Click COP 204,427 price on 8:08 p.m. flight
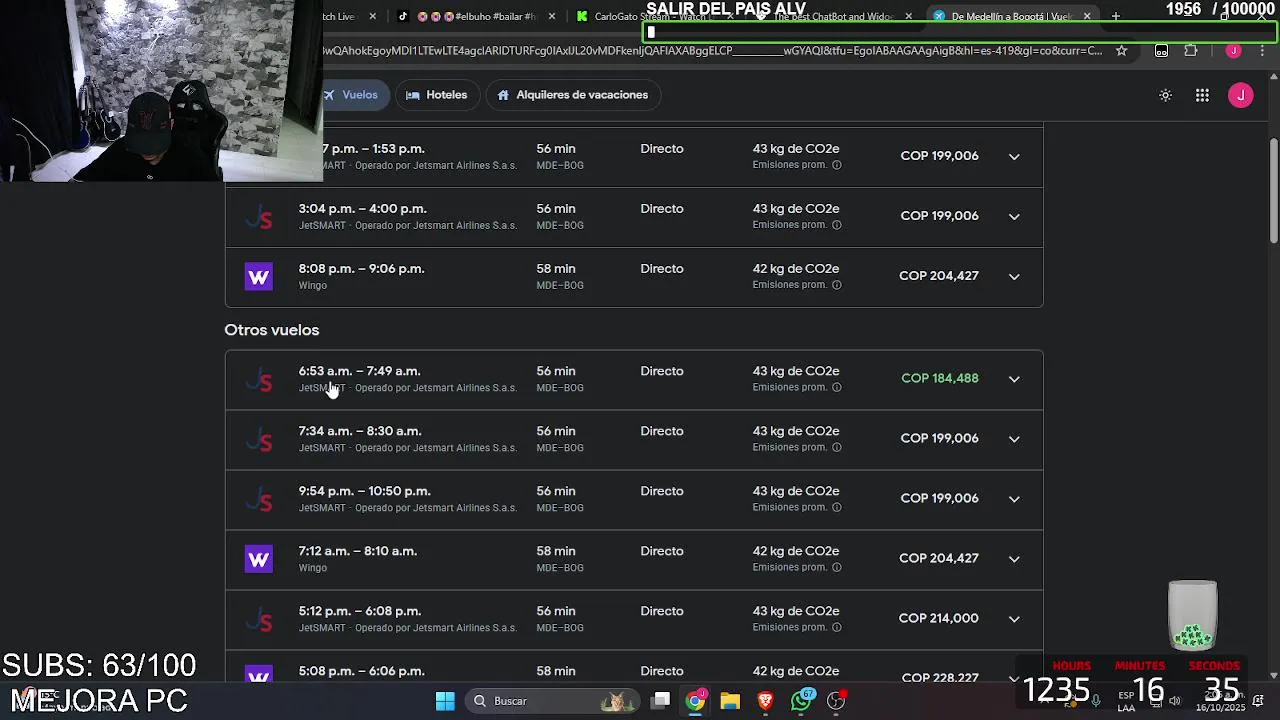This screenshot has height=720, width=1280. pos(939,276)
